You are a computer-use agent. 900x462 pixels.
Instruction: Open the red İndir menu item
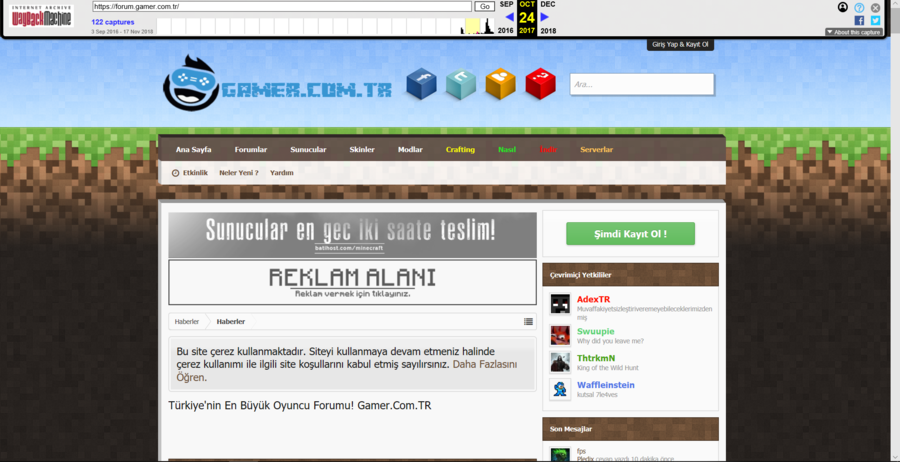[x=548, y=149]
